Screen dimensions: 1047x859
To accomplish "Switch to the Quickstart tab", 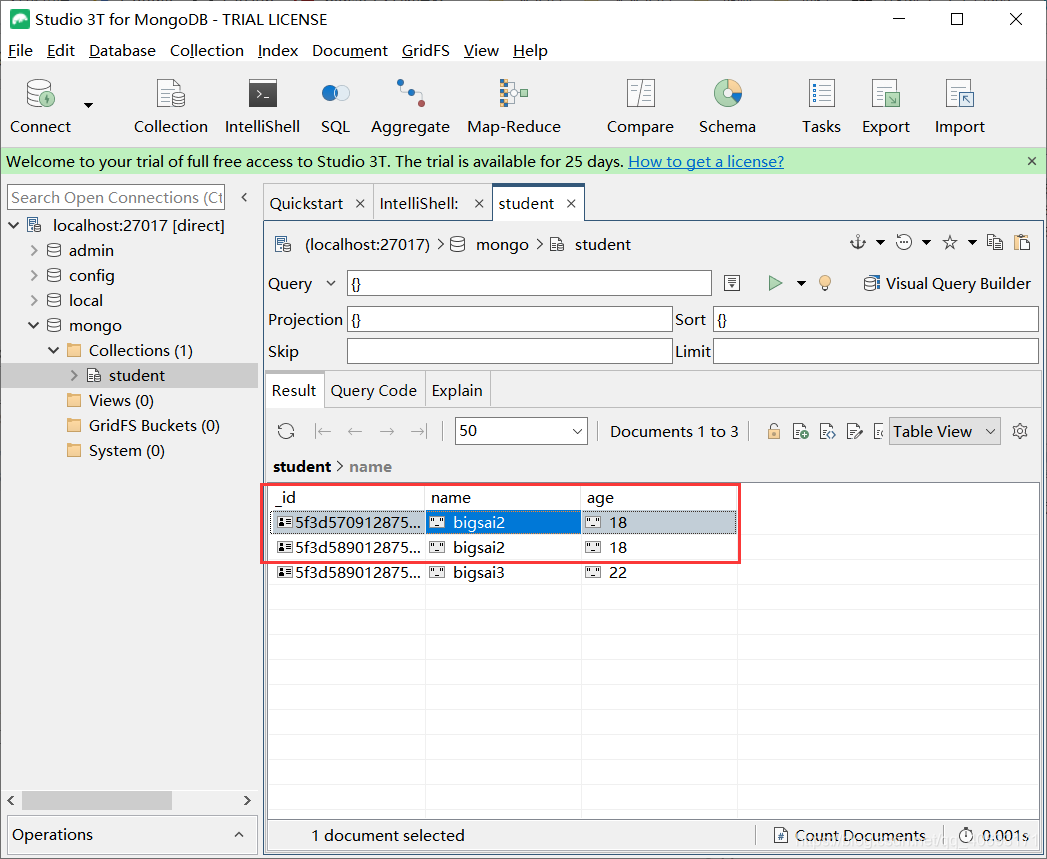I will click(306, 204).
